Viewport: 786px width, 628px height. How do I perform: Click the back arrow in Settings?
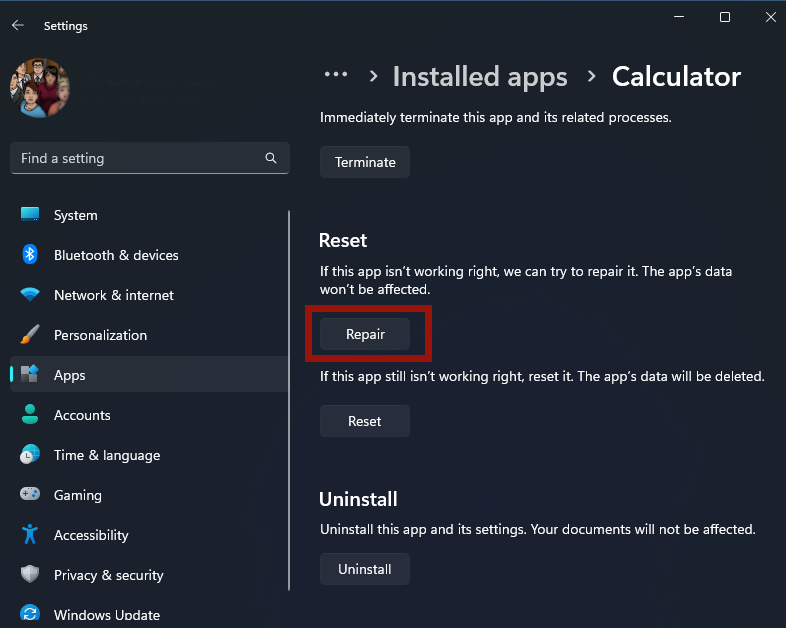(18, 25)
